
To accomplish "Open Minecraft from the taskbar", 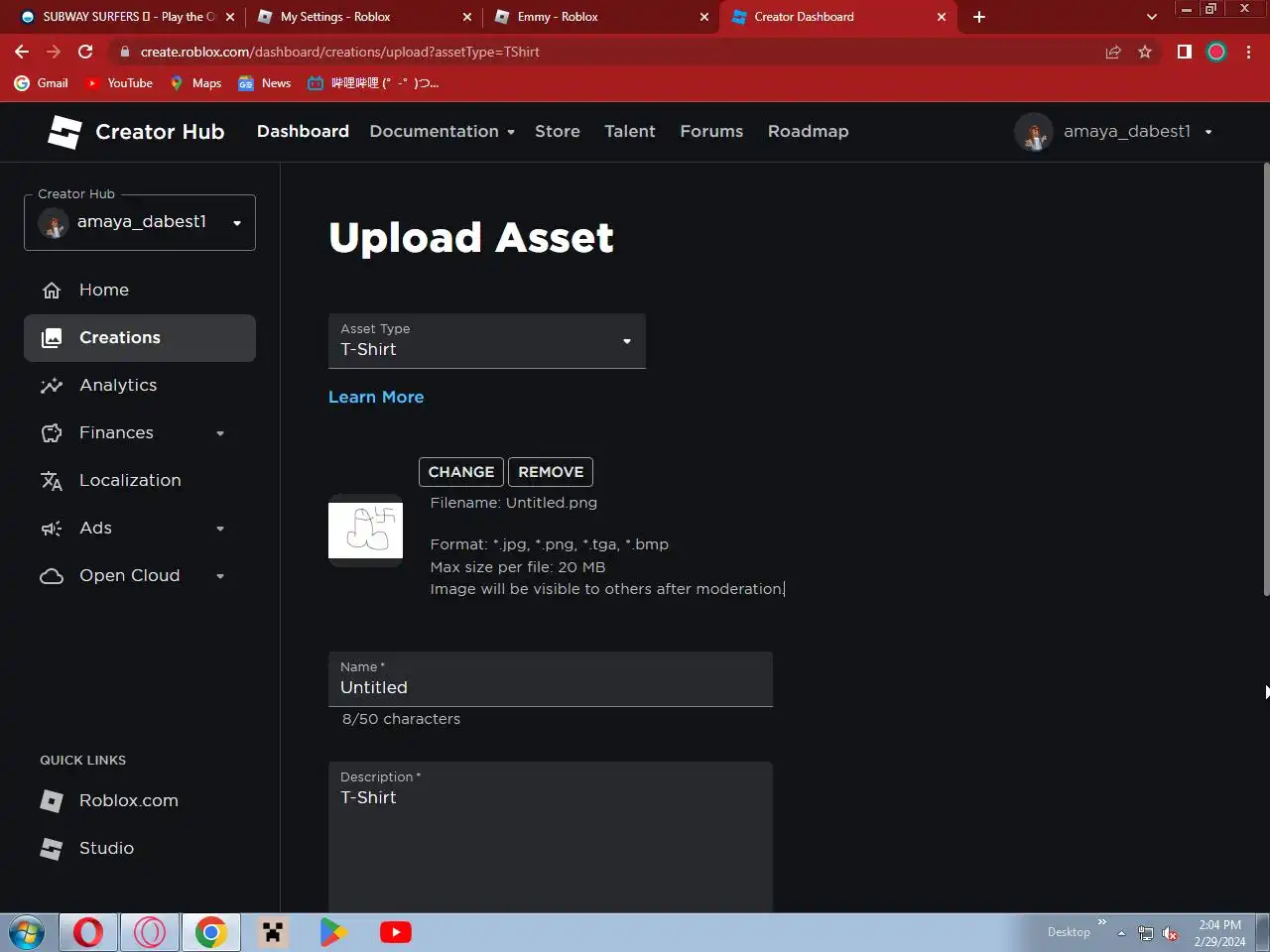I will [x=273, y=933].
